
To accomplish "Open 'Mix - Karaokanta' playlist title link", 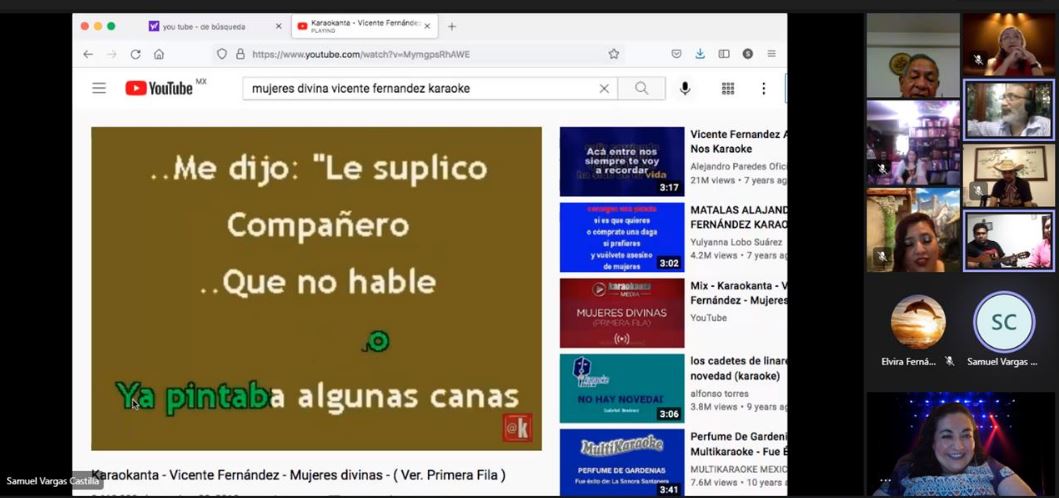I will pos(739,293).
